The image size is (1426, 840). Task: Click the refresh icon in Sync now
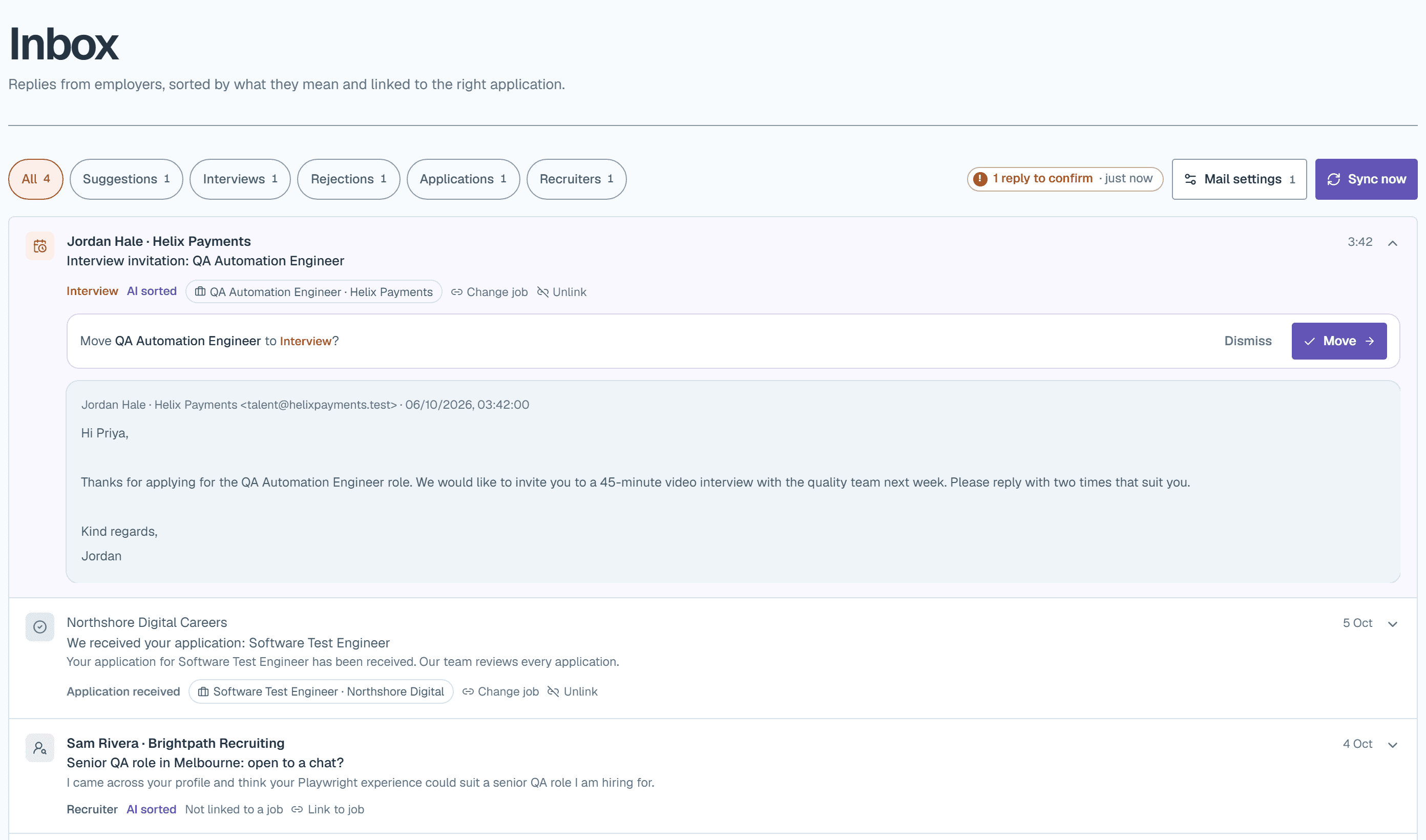(1334, 179)
